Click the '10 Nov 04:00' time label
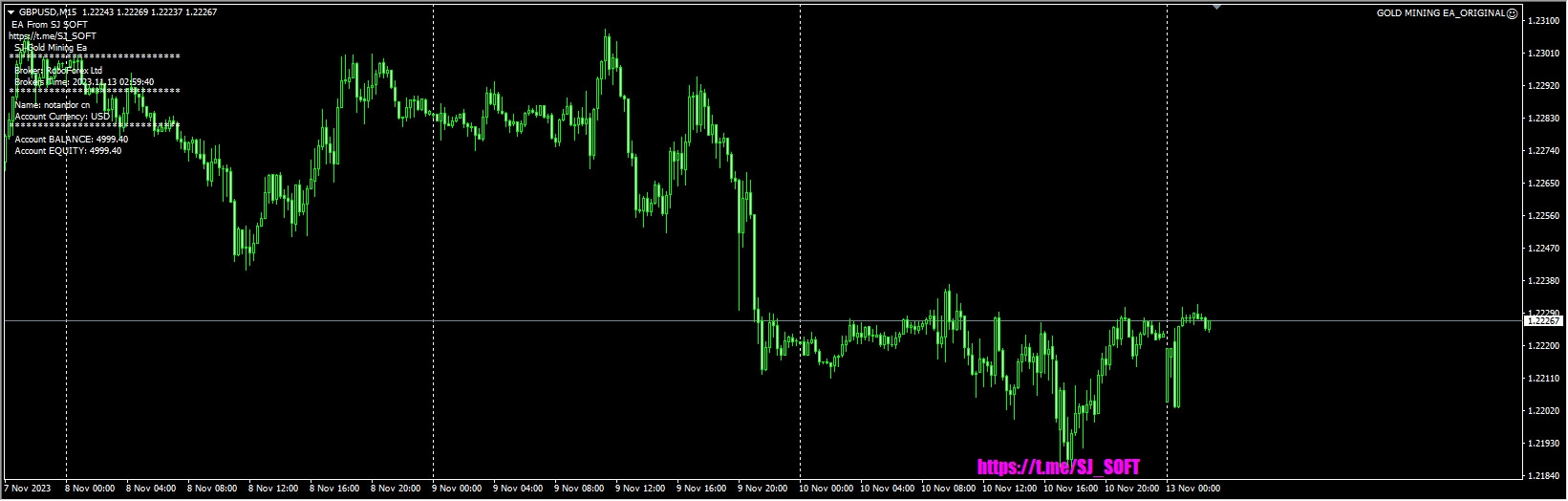This screenshot has width=1568, height=501. click(888, 489)
